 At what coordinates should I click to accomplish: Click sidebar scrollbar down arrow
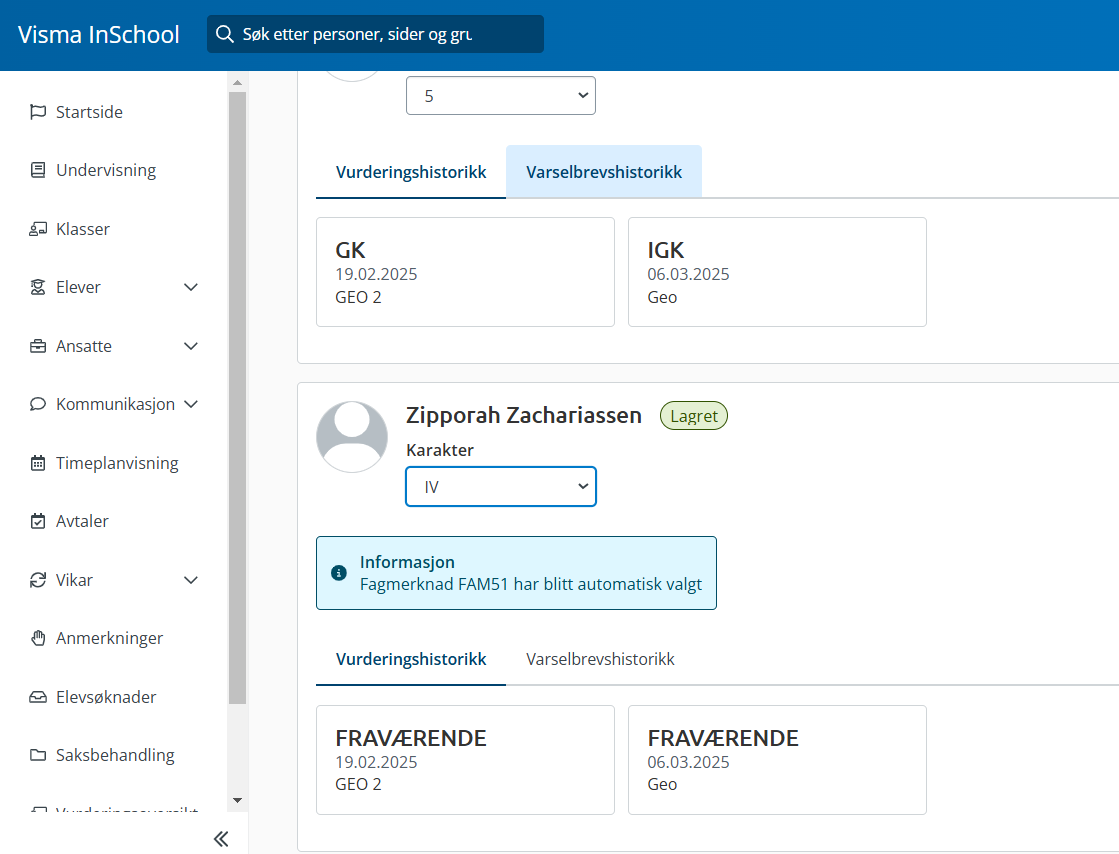pos(238,800)
